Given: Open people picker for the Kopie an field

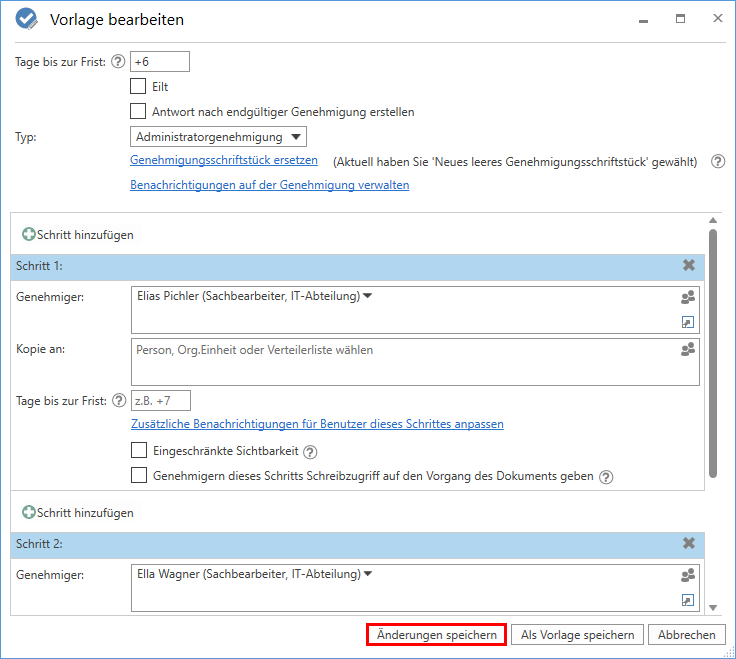Looking at the screenshot, I should pyautogui.click(x=687, y=350).
